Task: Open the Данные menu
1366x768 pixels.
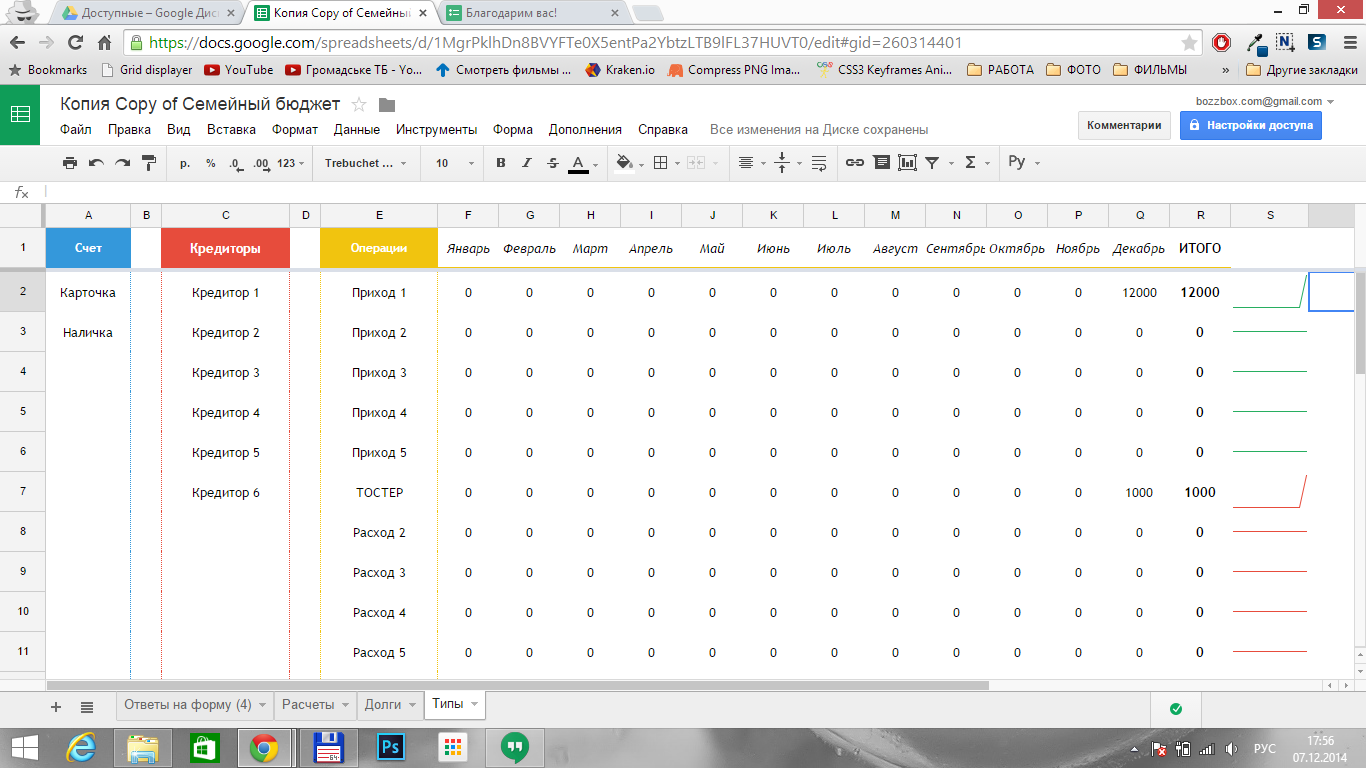Action: tap(357, 130)
